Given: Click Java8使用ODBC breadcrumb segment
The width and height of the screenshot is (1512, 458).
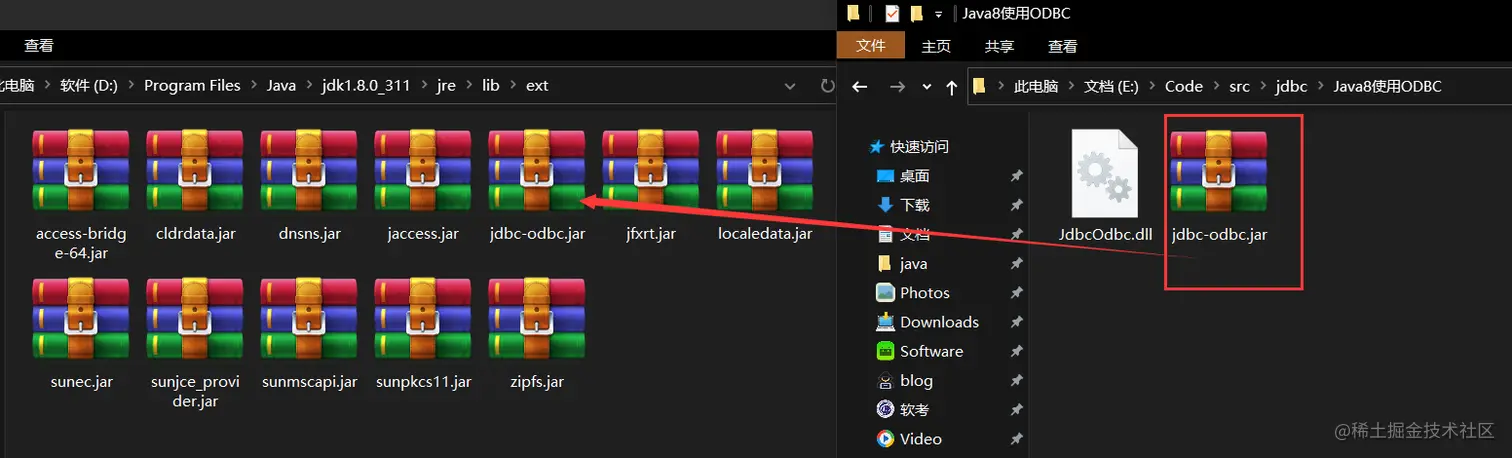Looking at the screenshot, I should pyautogui.click(x=1388, y=87).
